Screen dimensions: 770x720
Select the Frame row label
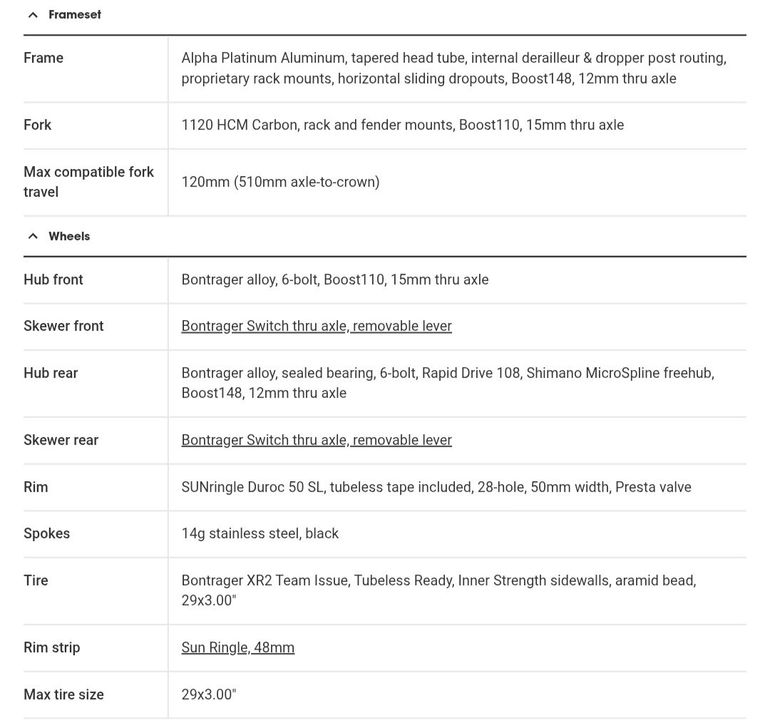pos(43,58)
